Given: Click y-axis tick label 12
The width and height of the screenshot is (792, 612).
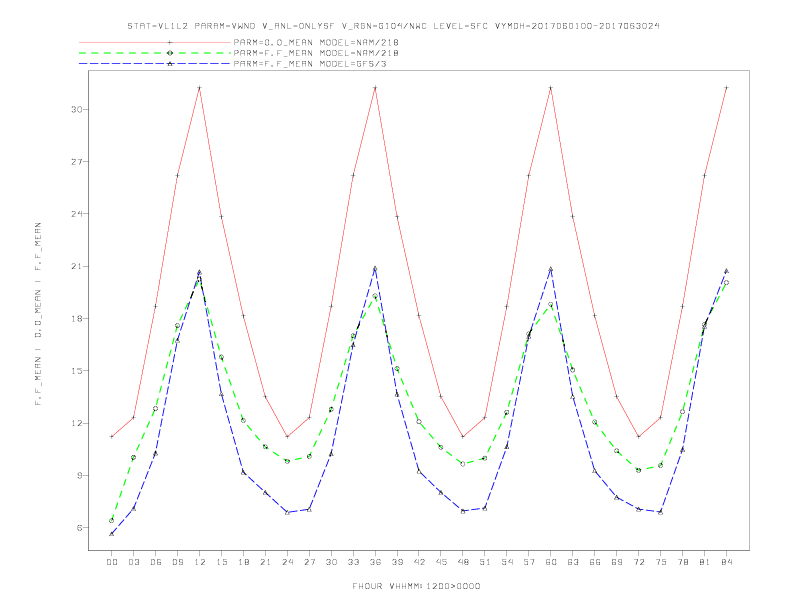Looking at the screenshot, I should click(x=76, y=423).
